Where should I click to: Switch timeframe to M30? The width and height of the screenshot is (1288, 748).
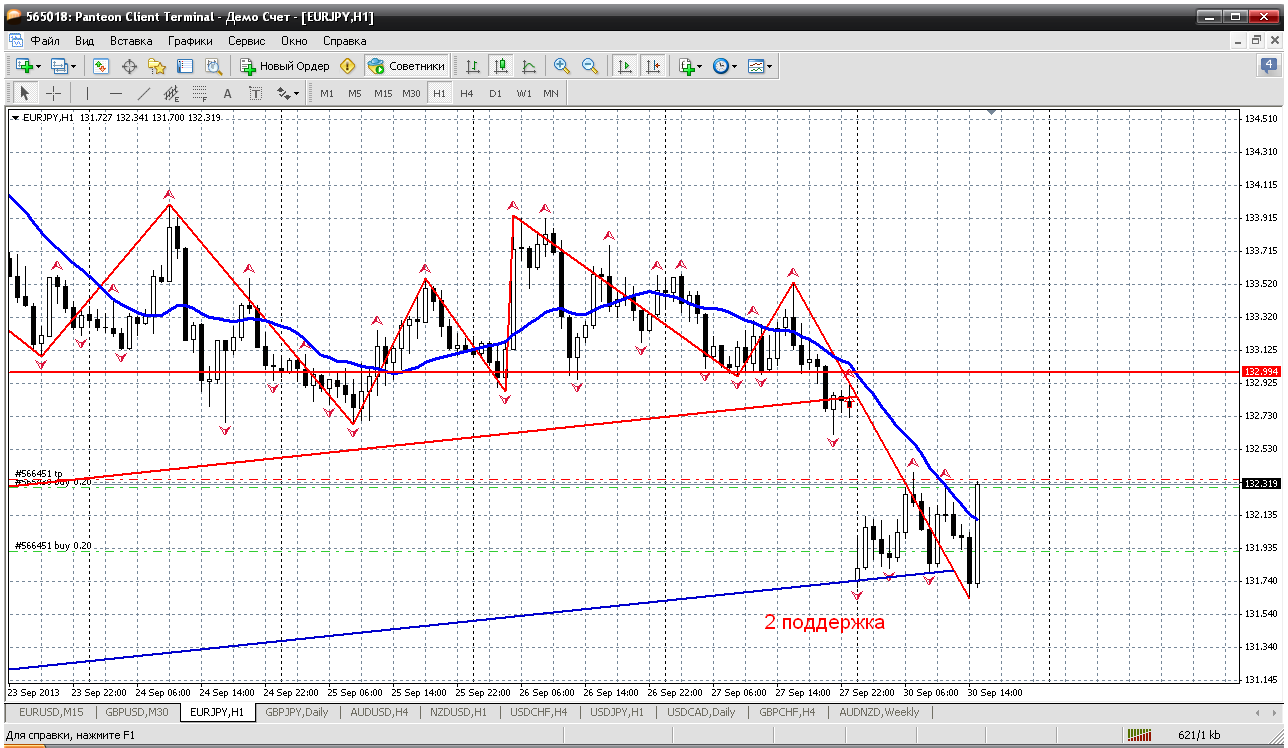[x=411, y=93]
